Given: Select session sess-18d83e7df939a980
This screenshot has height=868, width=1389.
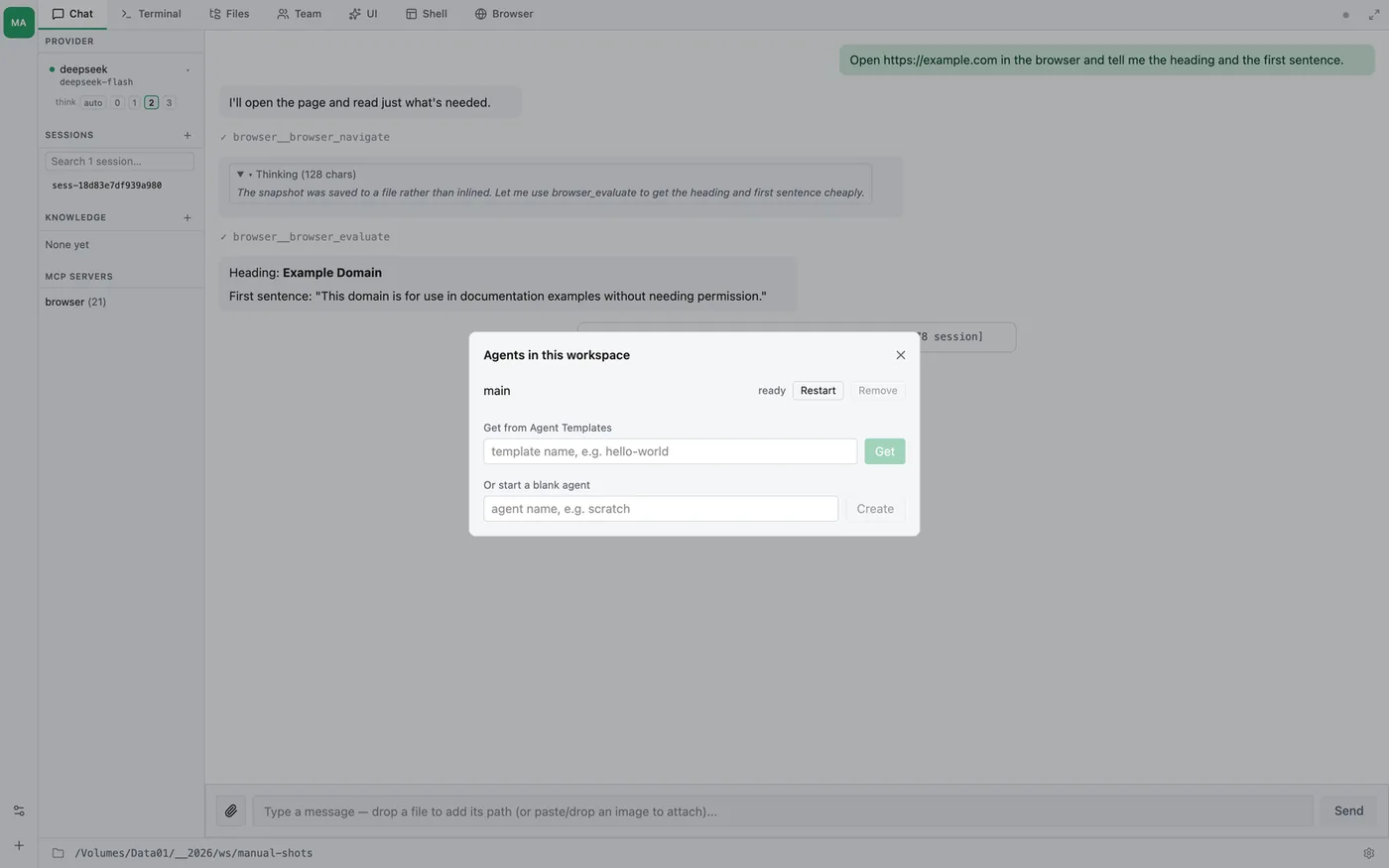Looking at the screenshot, I should click(x=106, y=186).
